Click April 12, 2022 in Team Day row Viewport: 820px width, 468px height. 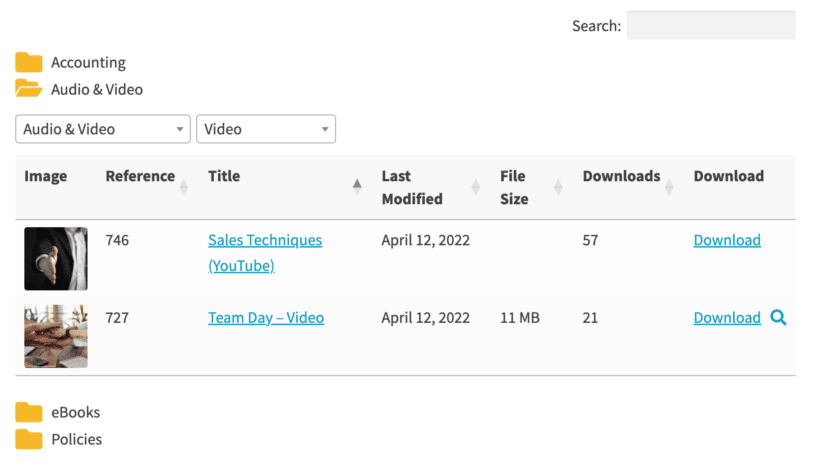tap(426, 317)
